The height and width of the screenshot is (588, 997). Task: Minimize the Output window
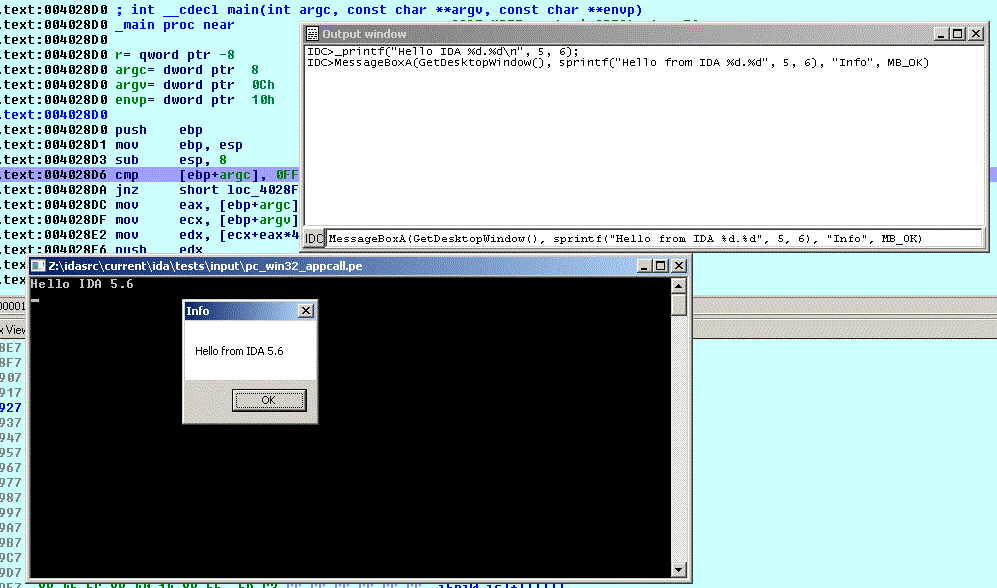pos(942,34)
